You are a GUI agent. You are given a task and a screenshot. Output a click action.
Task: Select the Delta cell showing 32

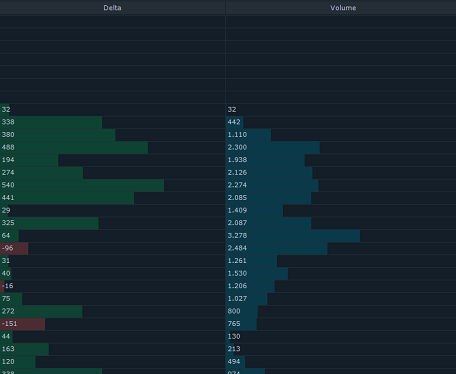[x=6, y=109]
